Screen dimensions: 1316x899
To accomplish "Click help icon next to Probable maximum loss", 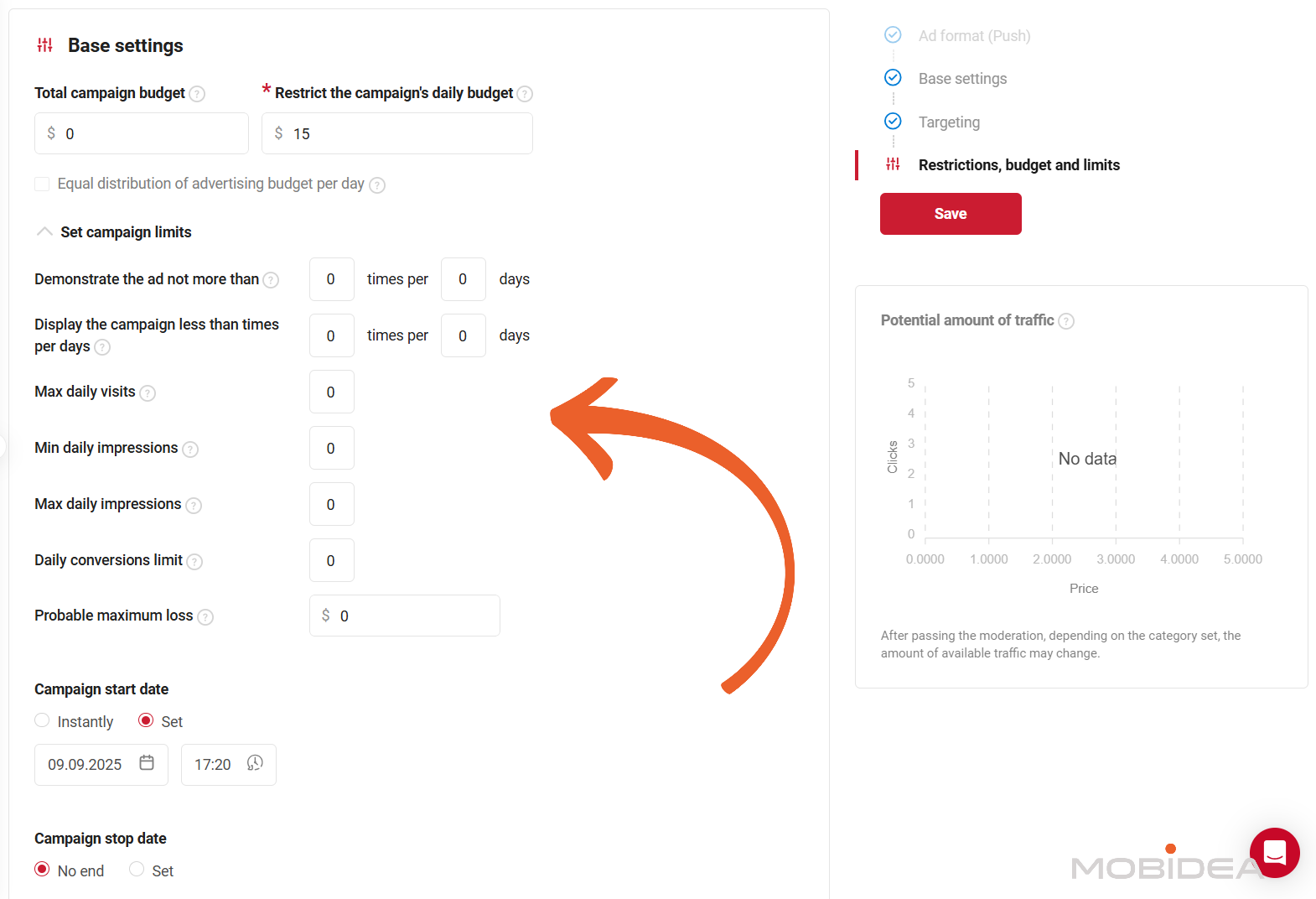I will (x=205, y=617).
